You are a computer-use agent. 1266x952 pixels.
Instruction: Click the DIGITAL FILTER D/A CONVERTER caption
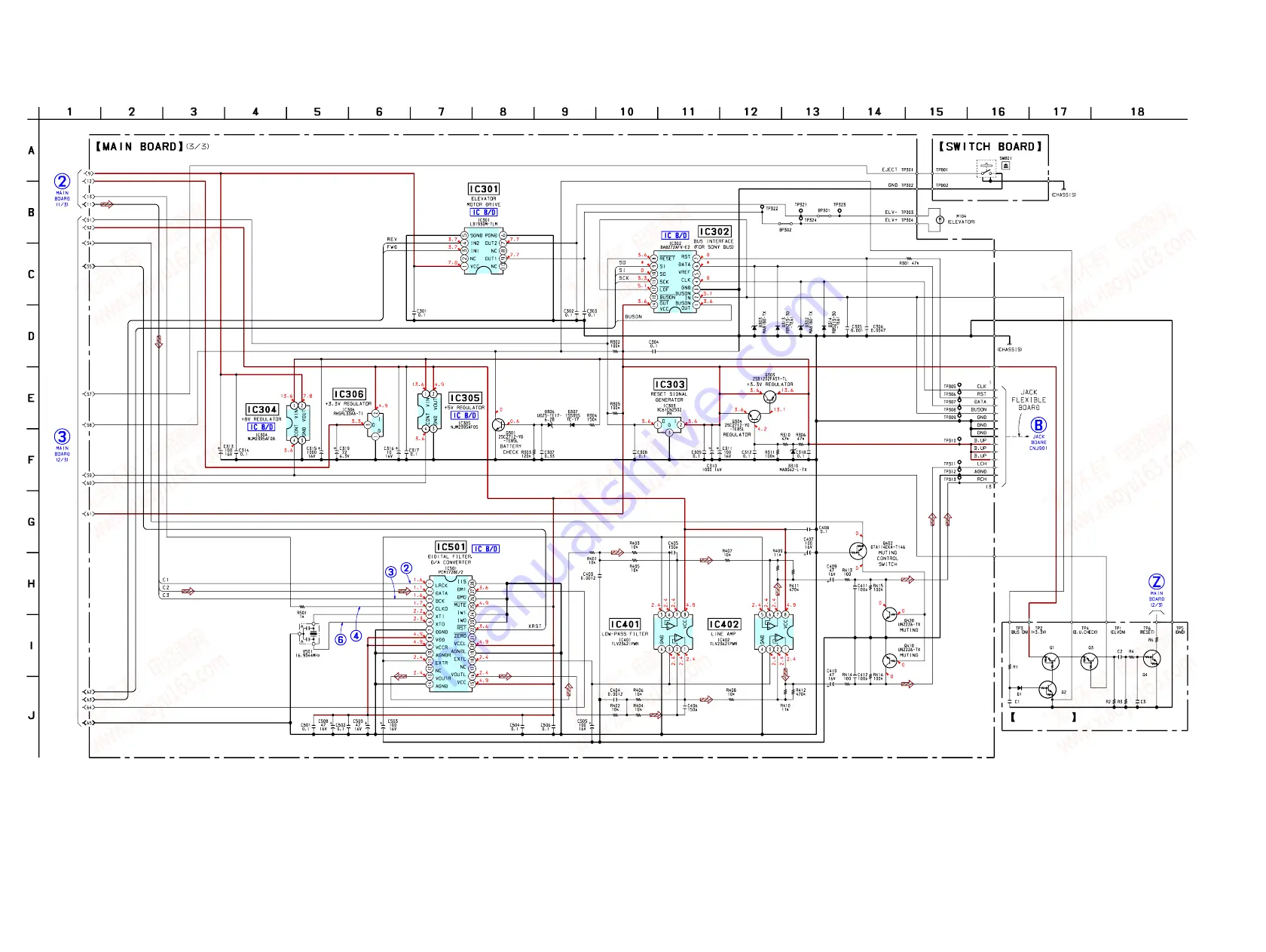450,559
